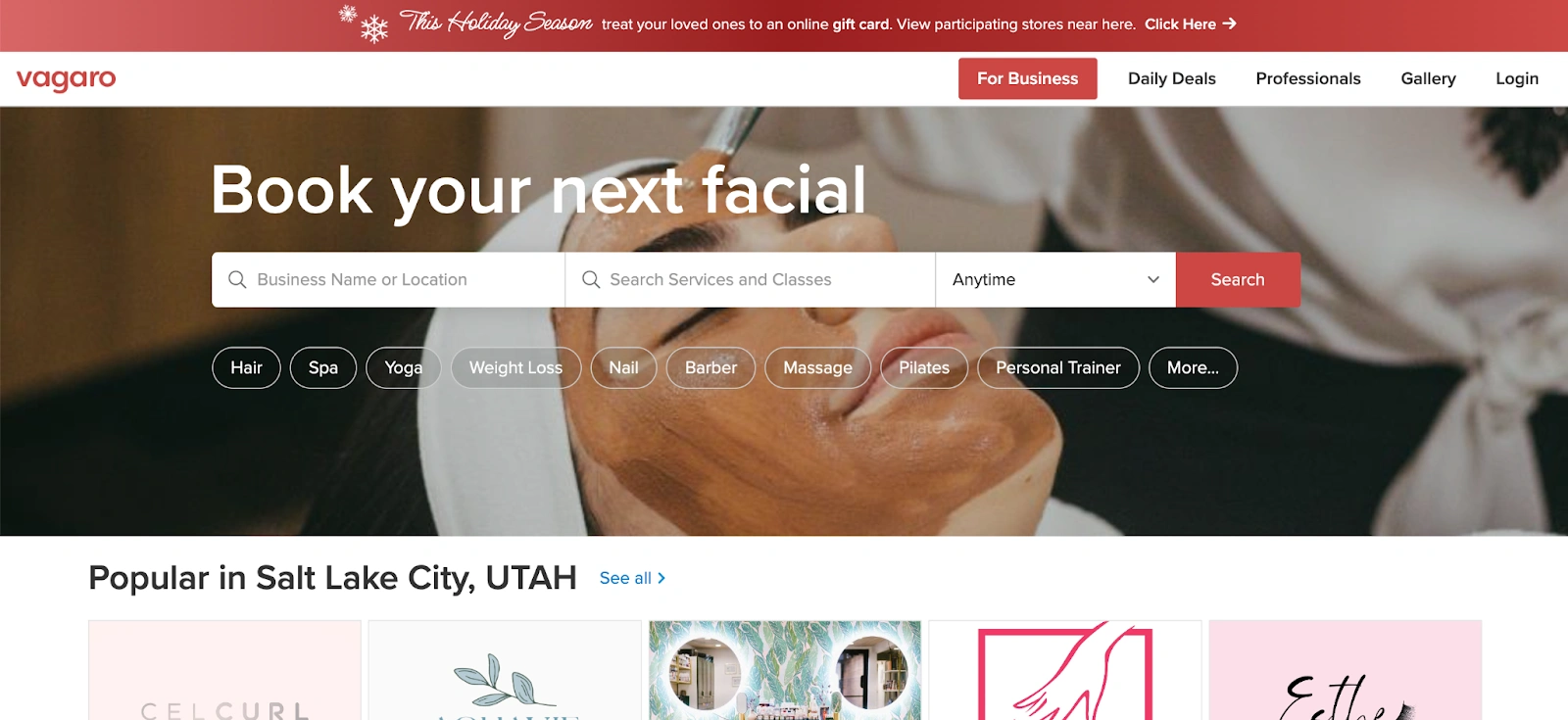
Task: Choose the Personal Trainer category
Action: 1058,368
